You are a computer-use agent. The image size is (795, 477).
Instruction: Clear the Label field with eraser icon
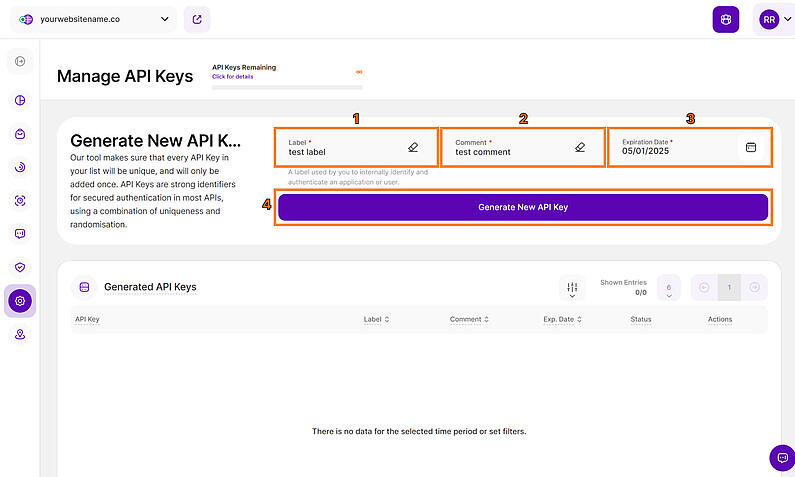(x=413, y=147)
